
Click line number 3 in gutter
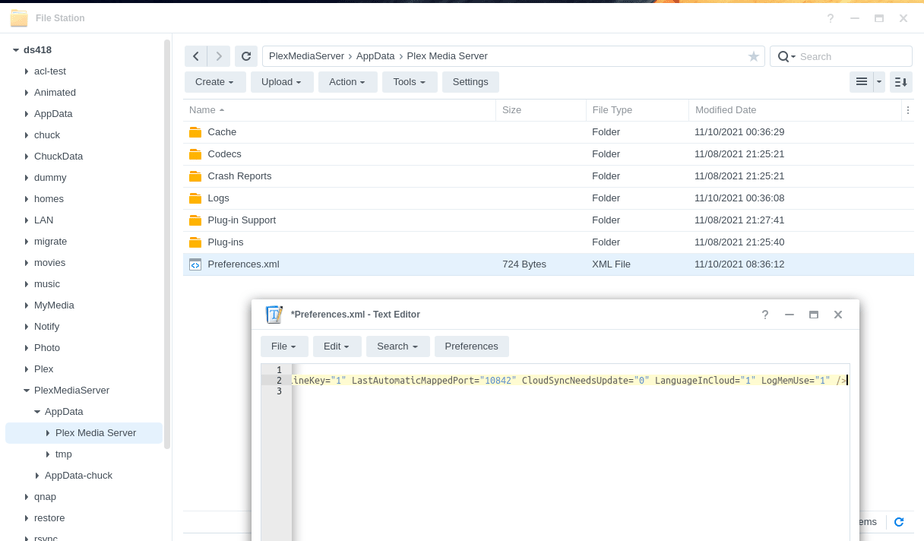(279, 391)
